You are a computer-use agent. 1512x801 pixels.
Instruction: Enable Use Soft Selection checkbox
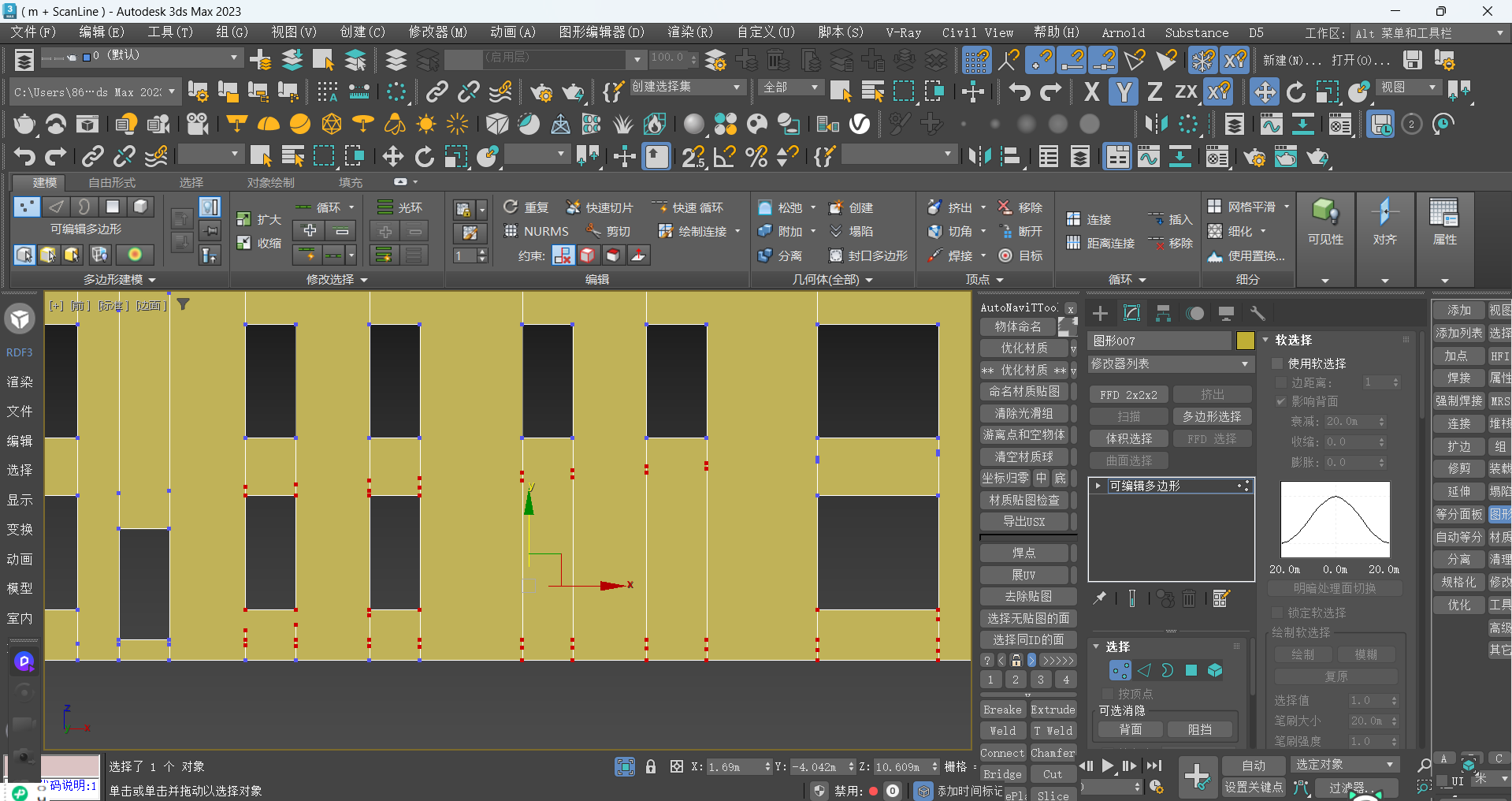[x=1278, y=363]
